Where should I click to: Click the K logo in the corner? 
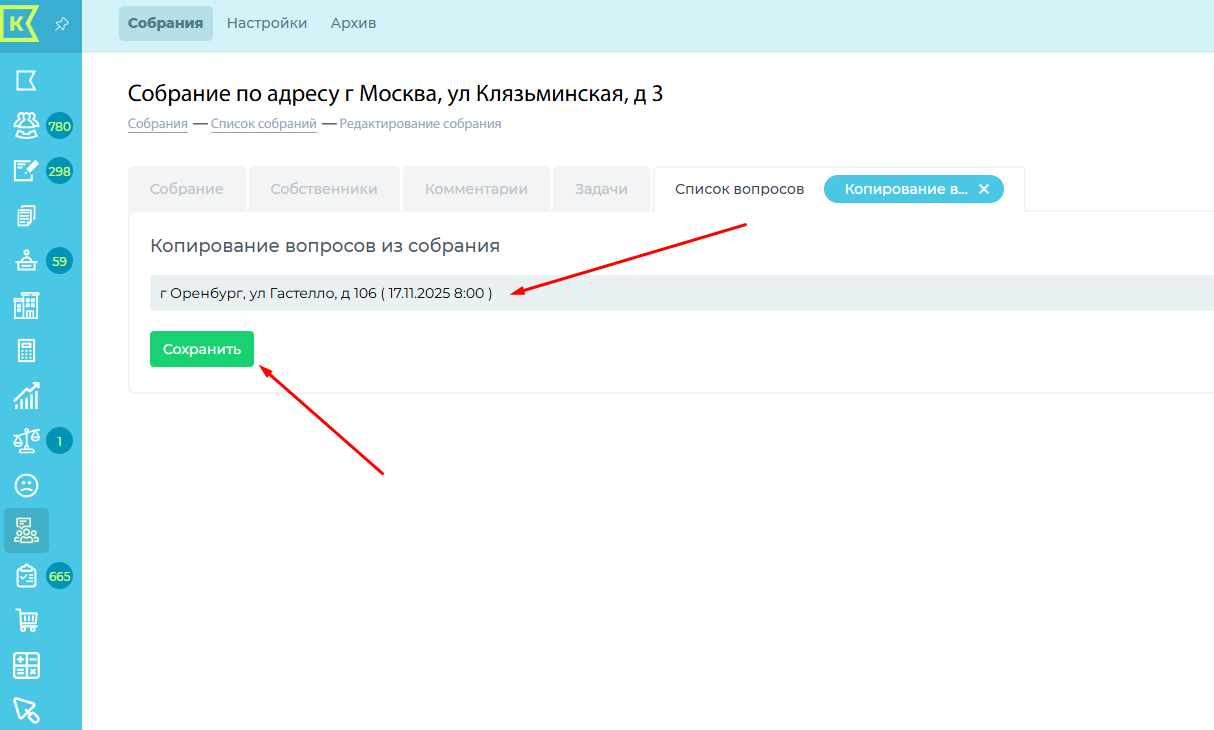pos(20,22)
